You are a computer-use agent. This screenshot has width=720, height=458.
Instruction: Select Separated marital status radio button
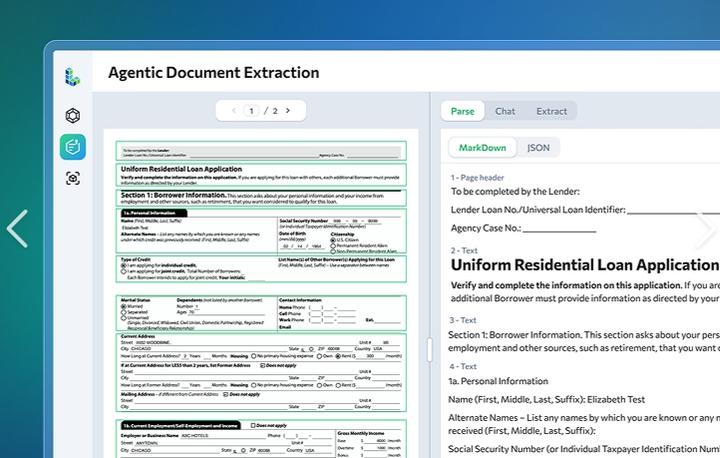pos(124,312)
